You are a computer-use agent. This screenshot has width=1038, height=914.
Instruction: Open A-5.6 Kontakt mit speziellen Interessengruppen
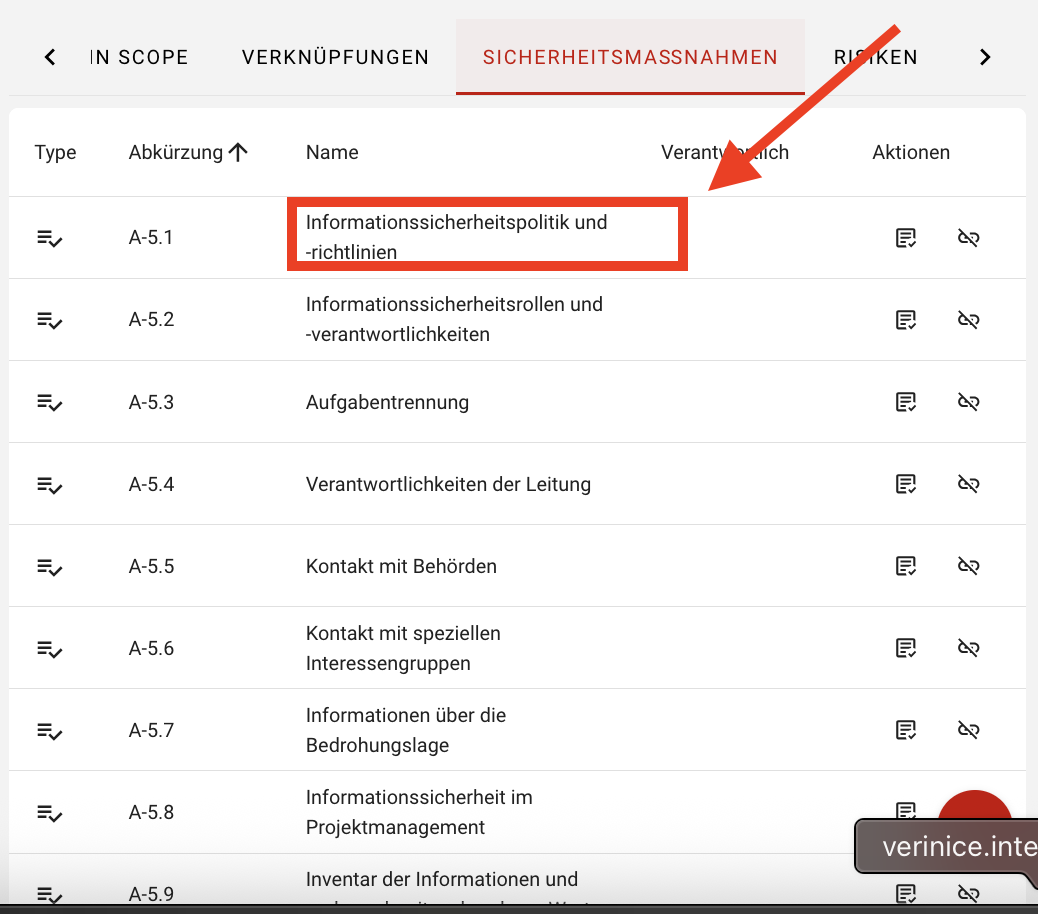(x=403, y=647)
